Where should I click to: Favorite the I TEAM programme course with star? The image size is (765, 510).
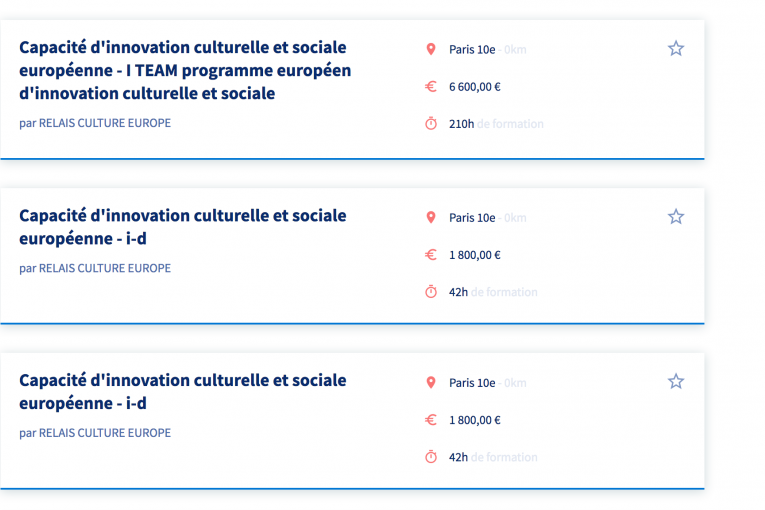click(x=676, y=48)
